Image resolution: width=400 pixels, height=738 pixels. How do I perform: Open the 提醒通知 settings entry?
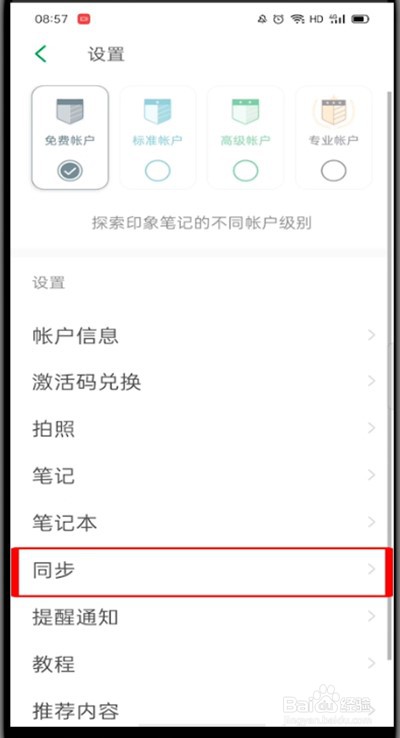pyautogui.click(x=202, y=617)
